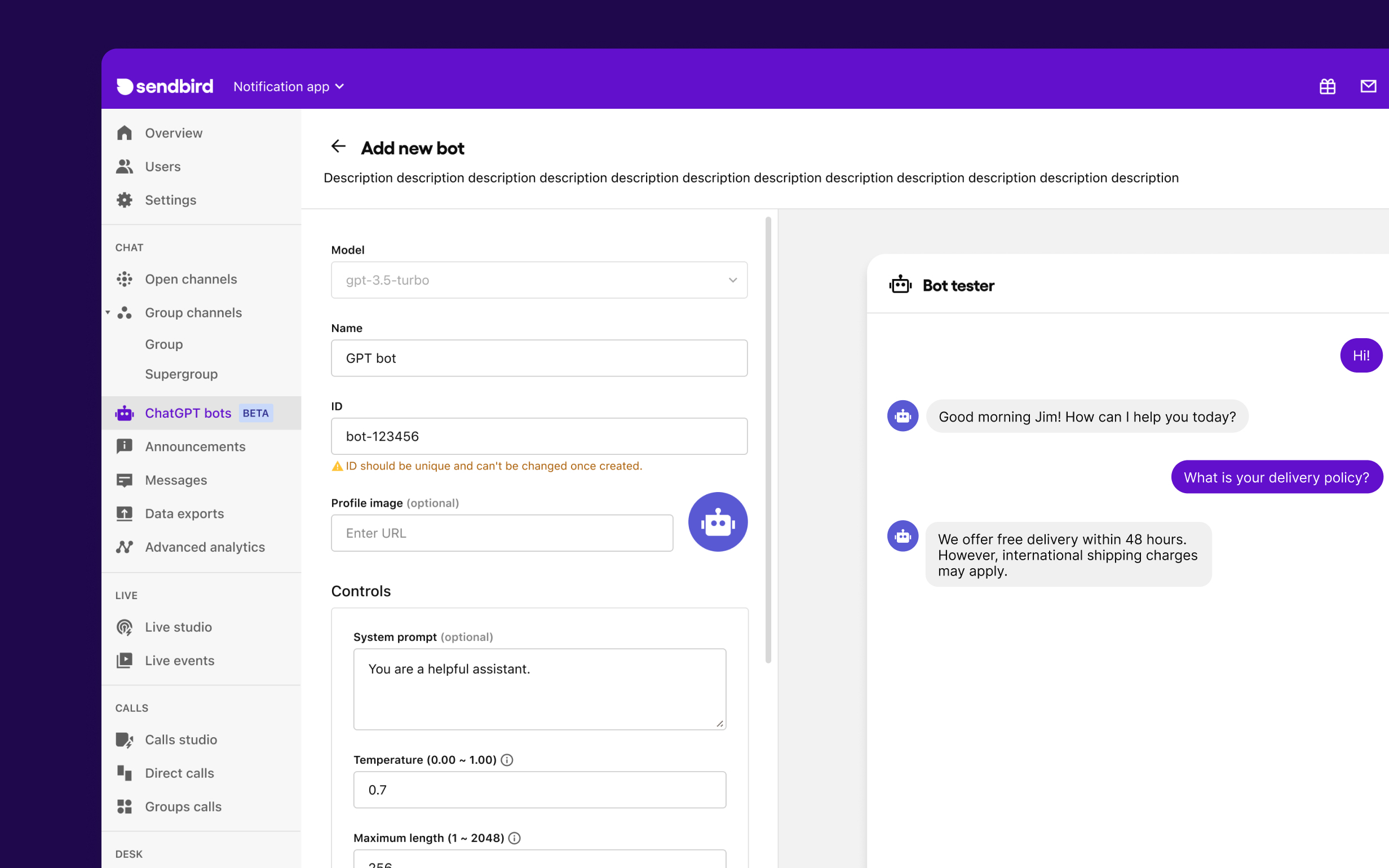Click bot avatar beside free delivery message
Viewport: 1389px width, 868px height.
coord(903,536)
